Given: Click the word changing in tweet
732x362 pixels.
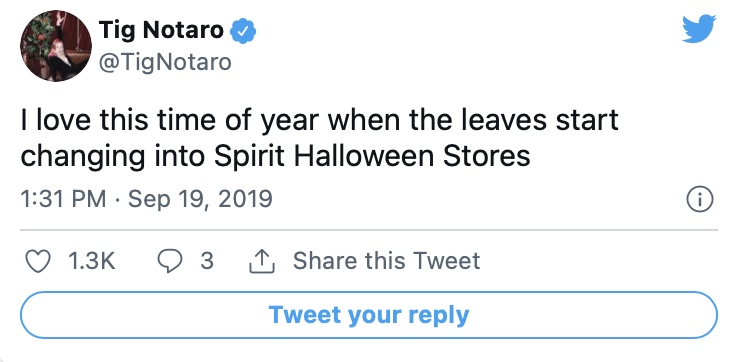Looking at the screenshot, I should 83,157.
